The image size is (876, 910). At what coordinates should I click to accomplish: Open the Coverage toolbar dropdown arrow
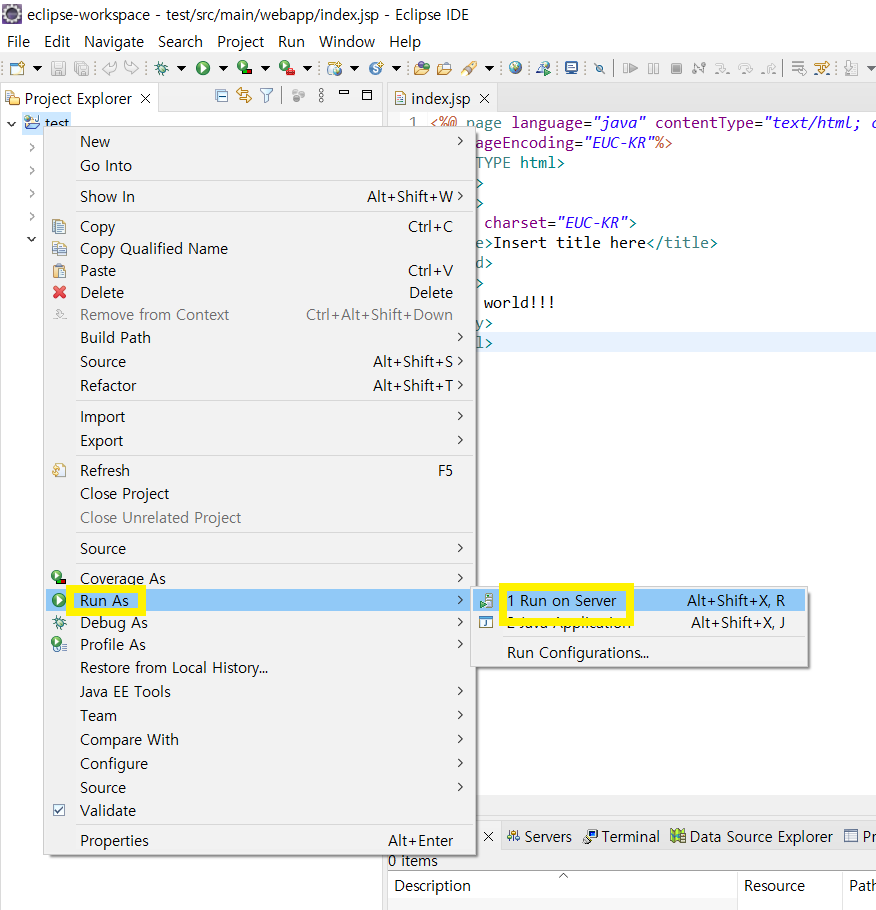tap(265, 68)
